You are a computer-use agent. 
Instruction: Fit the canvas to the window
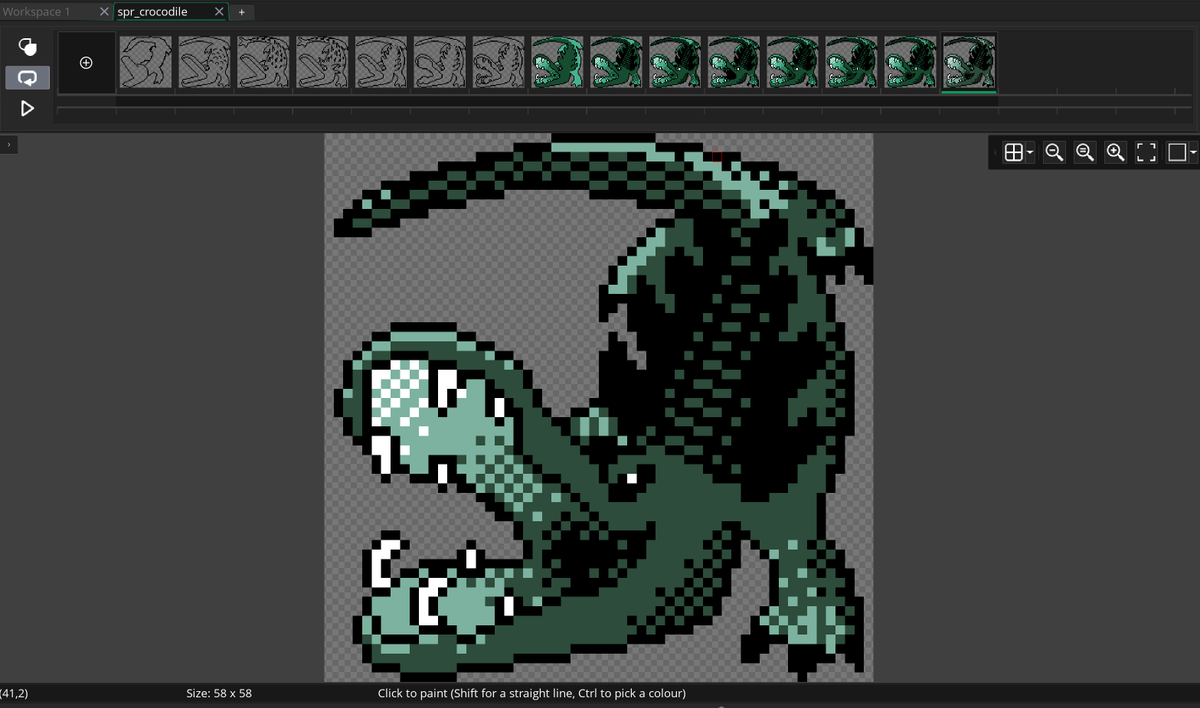coord(1147,152)
